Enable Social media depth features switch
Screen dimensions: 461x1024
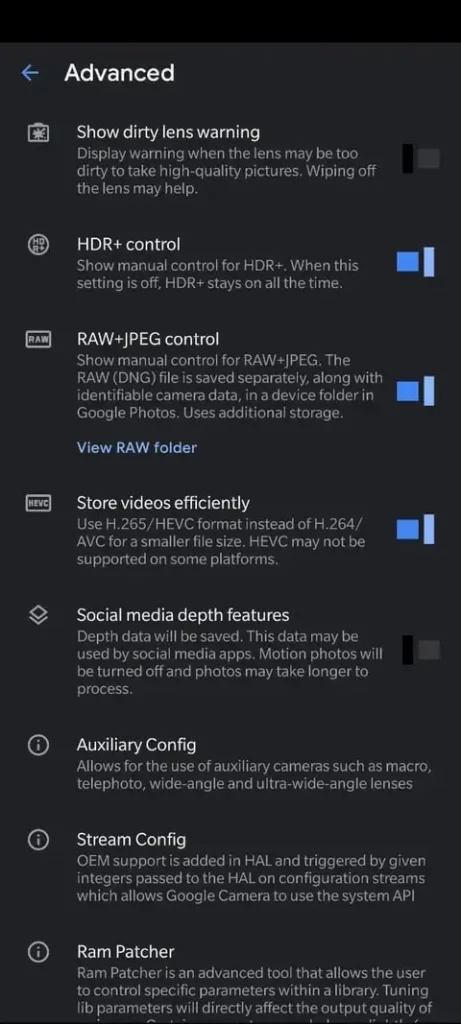pos(421,650)
